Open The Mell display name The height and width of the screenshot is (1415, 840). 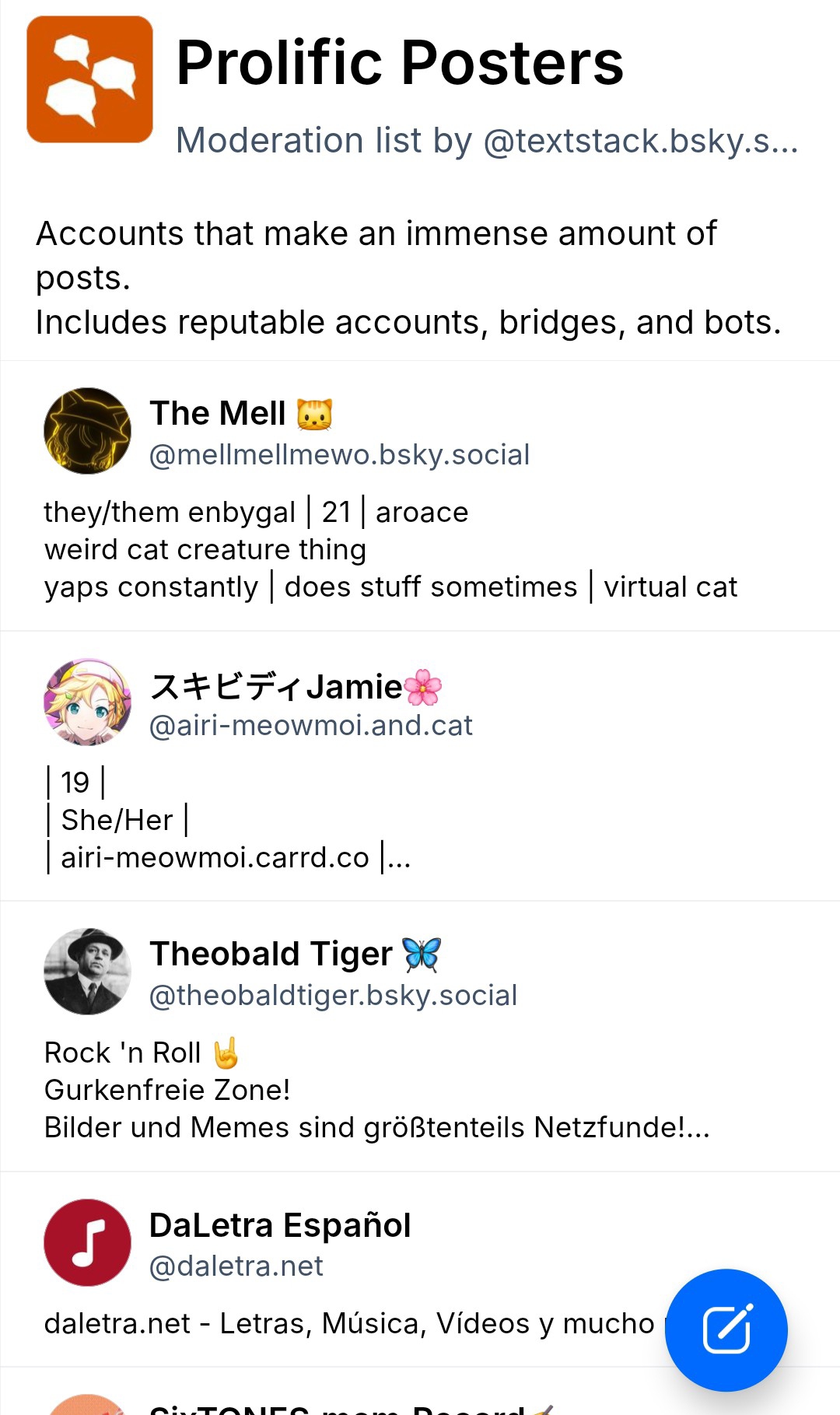(x=218, y=413)
